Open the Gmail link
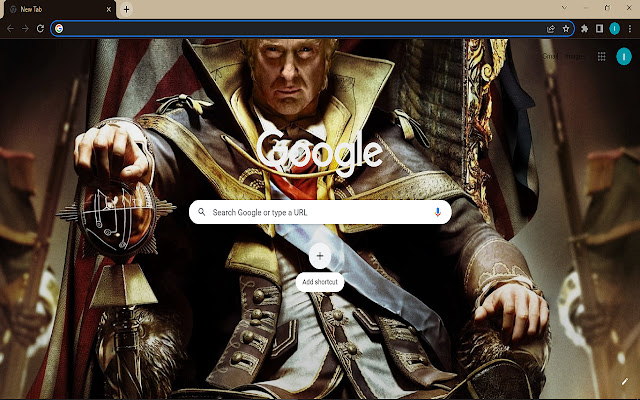 [x=550, y=56]
